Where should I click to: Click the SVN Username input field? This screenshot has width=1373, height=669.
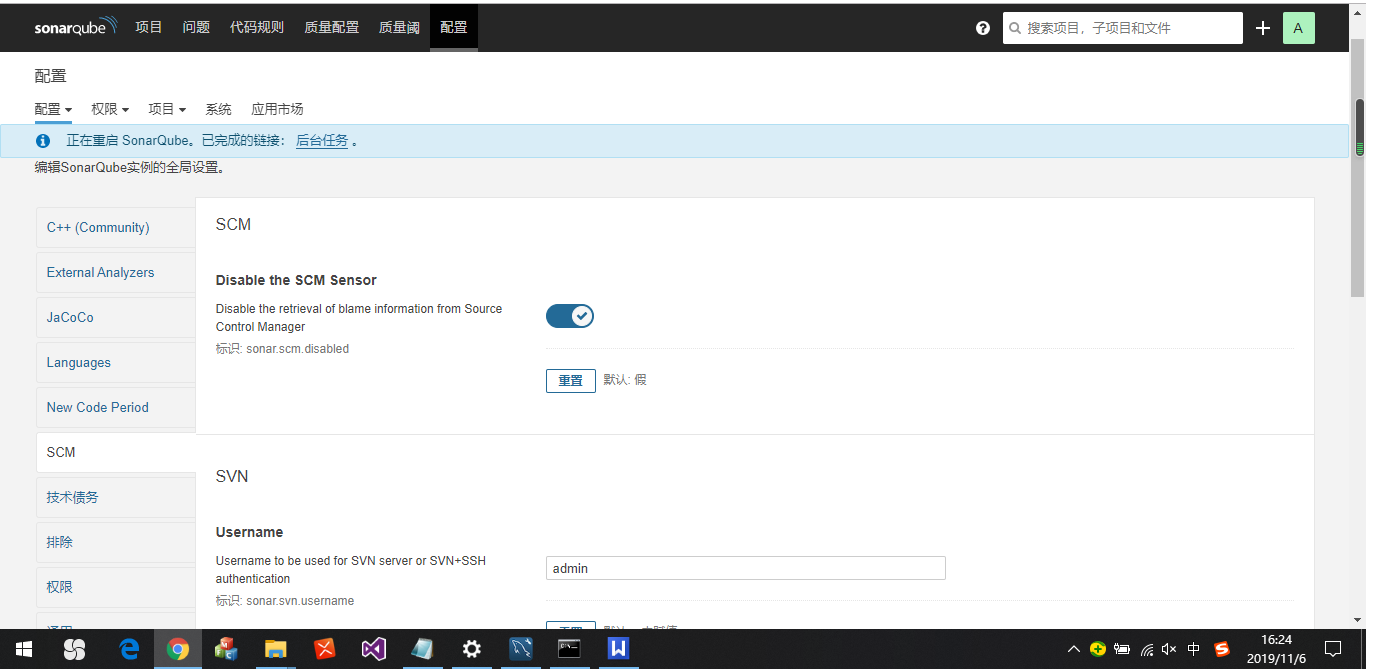pyautogui.click(x=745, y=568)
